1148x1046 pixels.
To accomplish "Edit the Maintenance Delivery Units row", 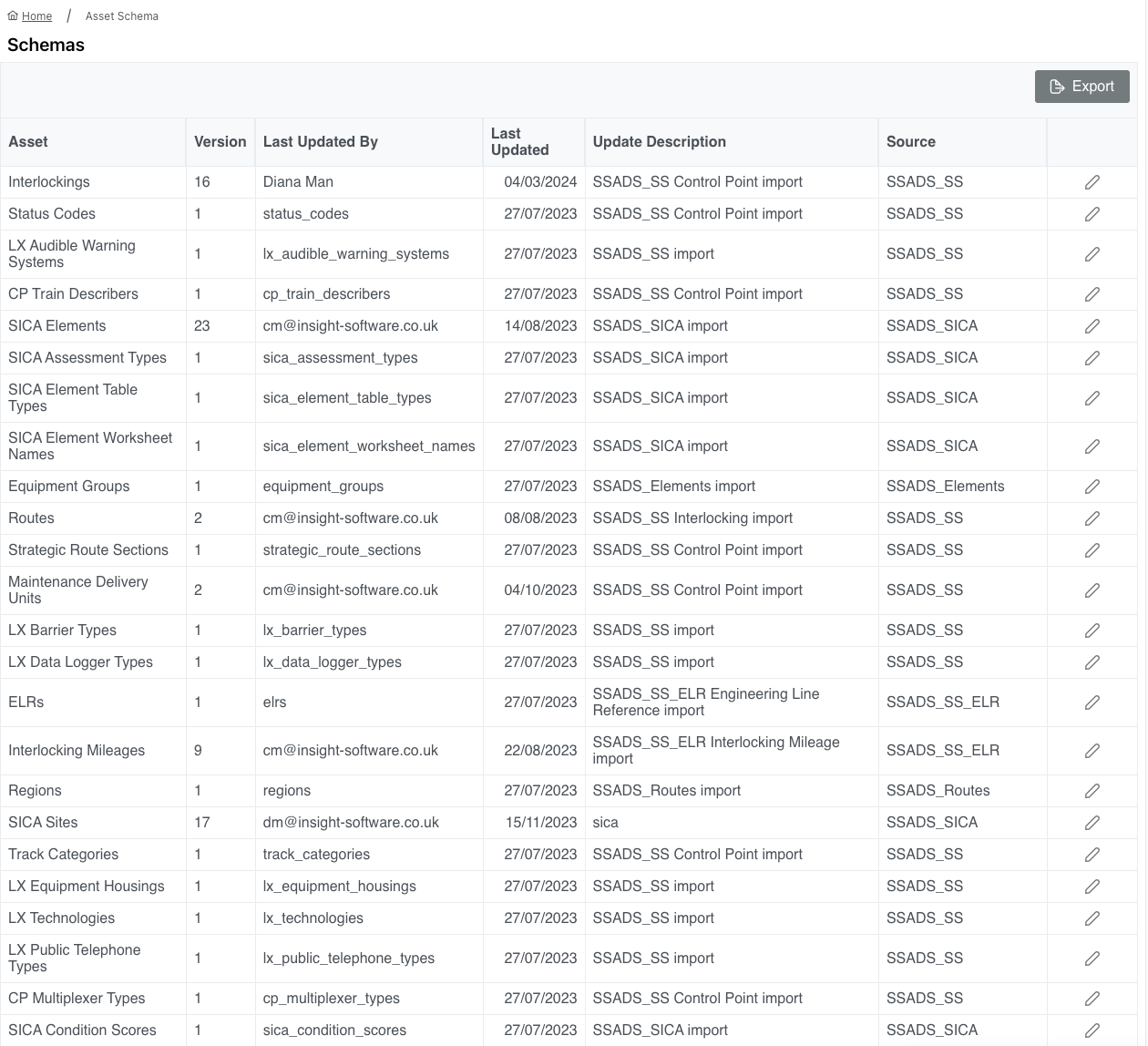I will pyautogui.click(x=1092, y=590).
